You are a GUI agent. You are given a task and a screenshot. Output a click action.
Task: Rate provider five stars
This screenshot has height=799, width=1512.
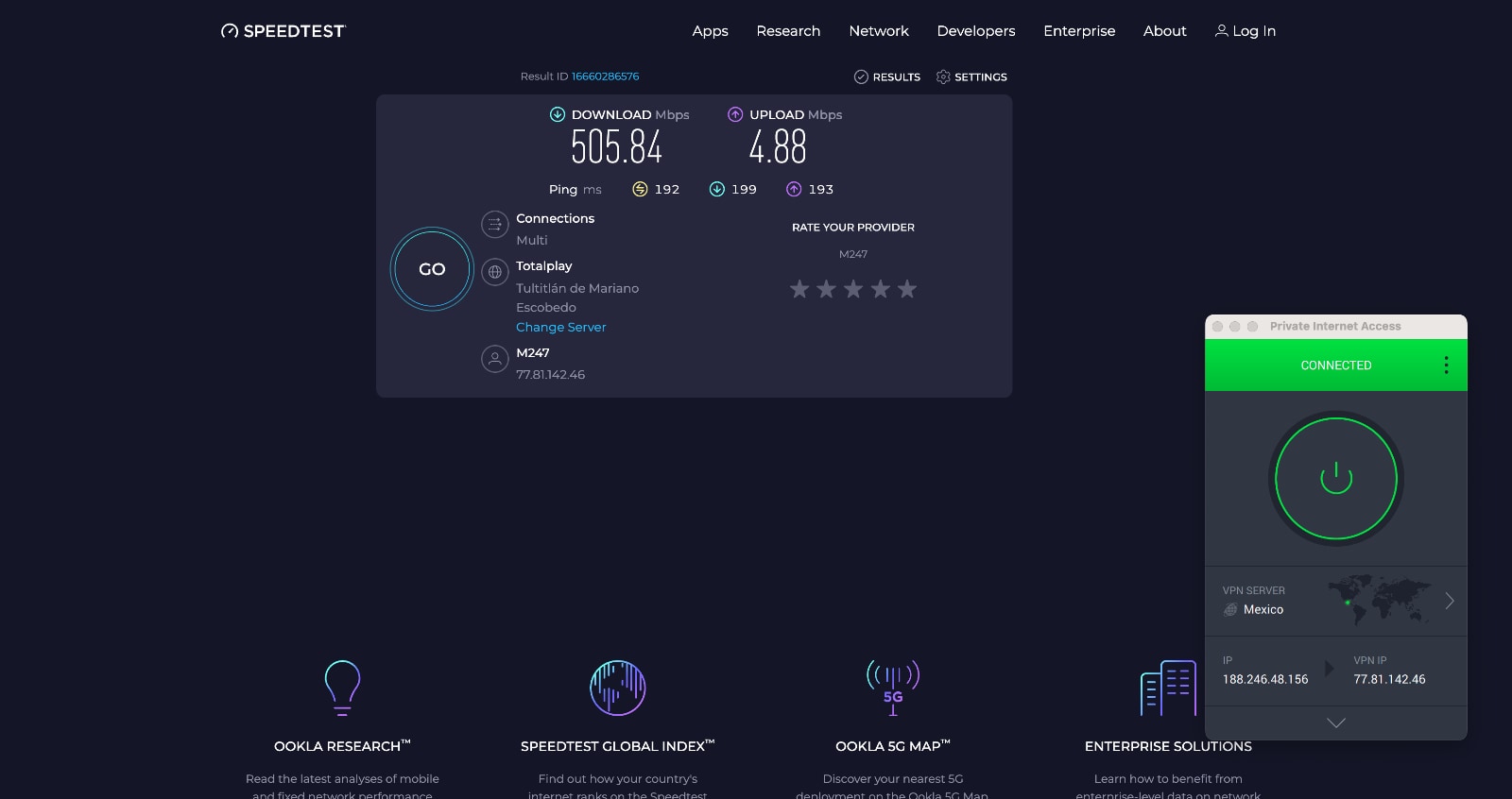pos(907,289)
